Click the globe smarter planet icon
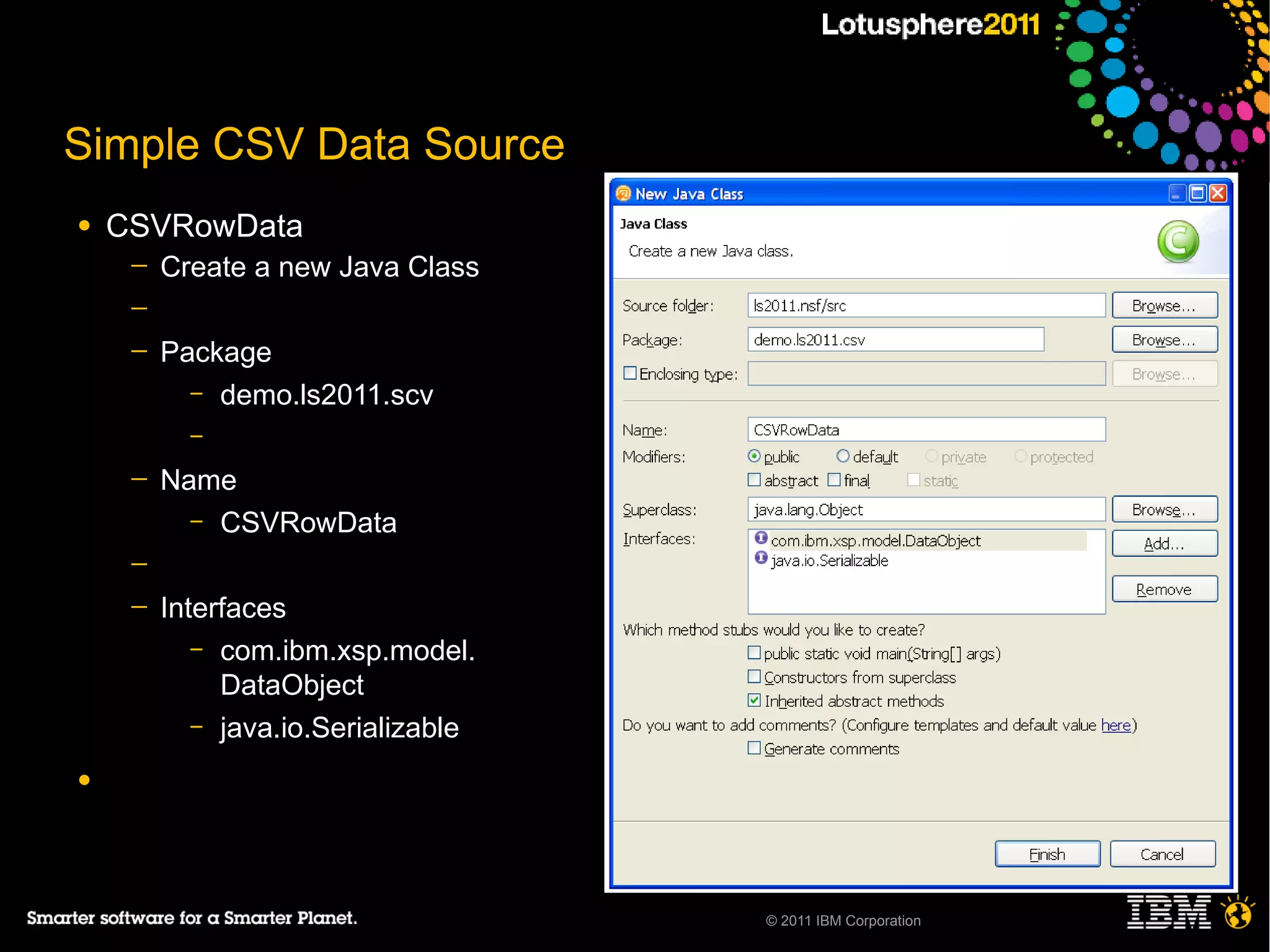The image size is (1270, 952). pos(1238,912)
